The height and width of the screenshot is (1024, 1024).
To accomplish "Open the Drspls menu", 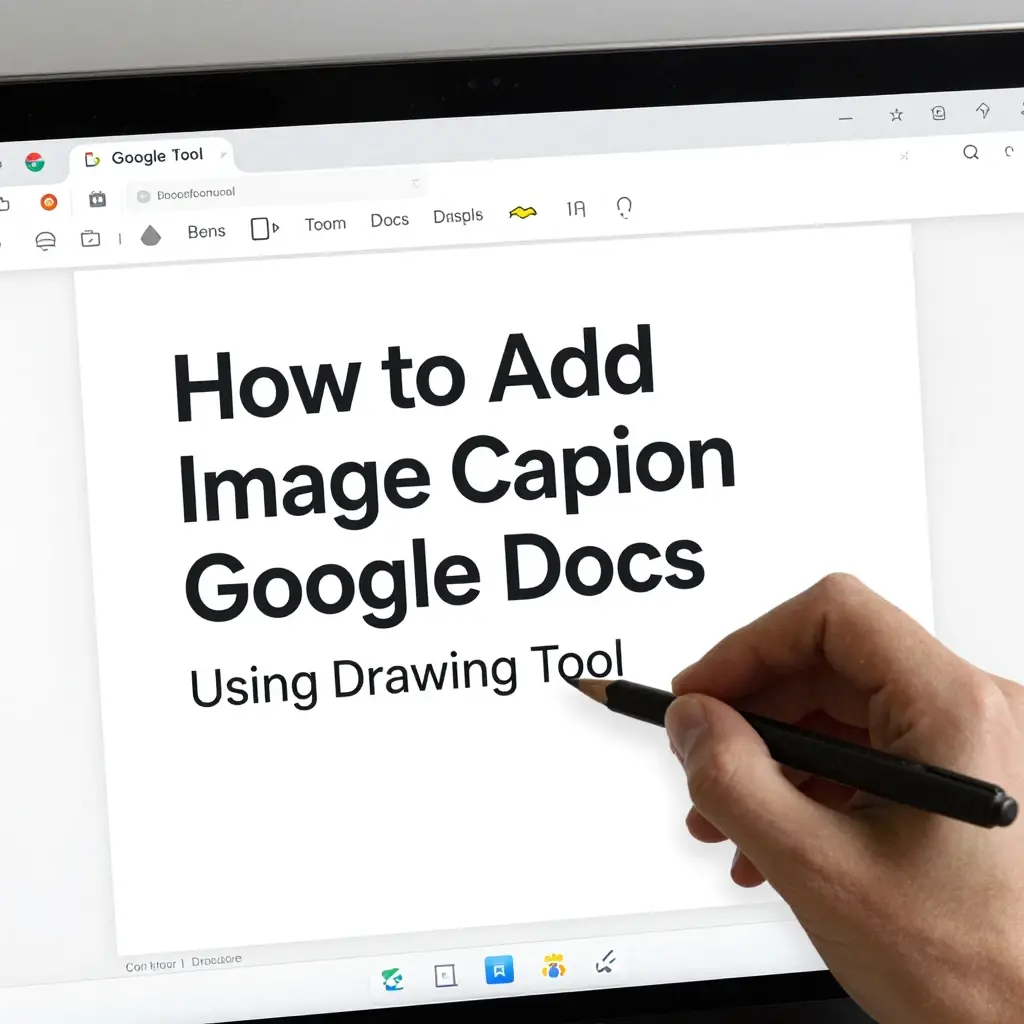I will (x=458, y=216).
